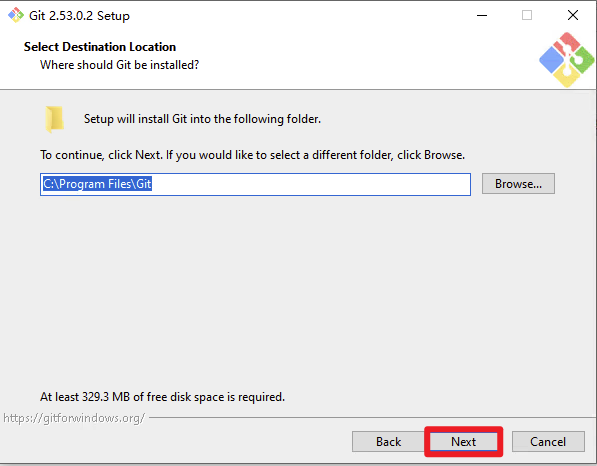
Task: Proceed with the Next button
Action: click(x=463, y=442)
